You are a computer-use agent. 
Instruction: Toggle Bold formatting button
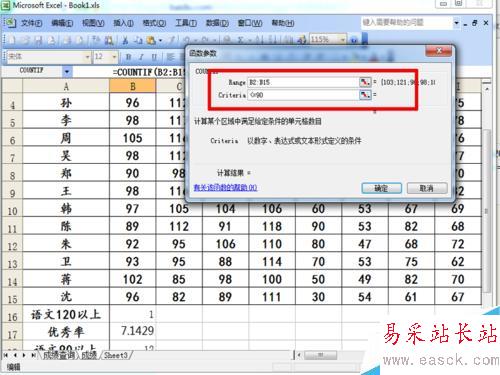coord(128,57)
